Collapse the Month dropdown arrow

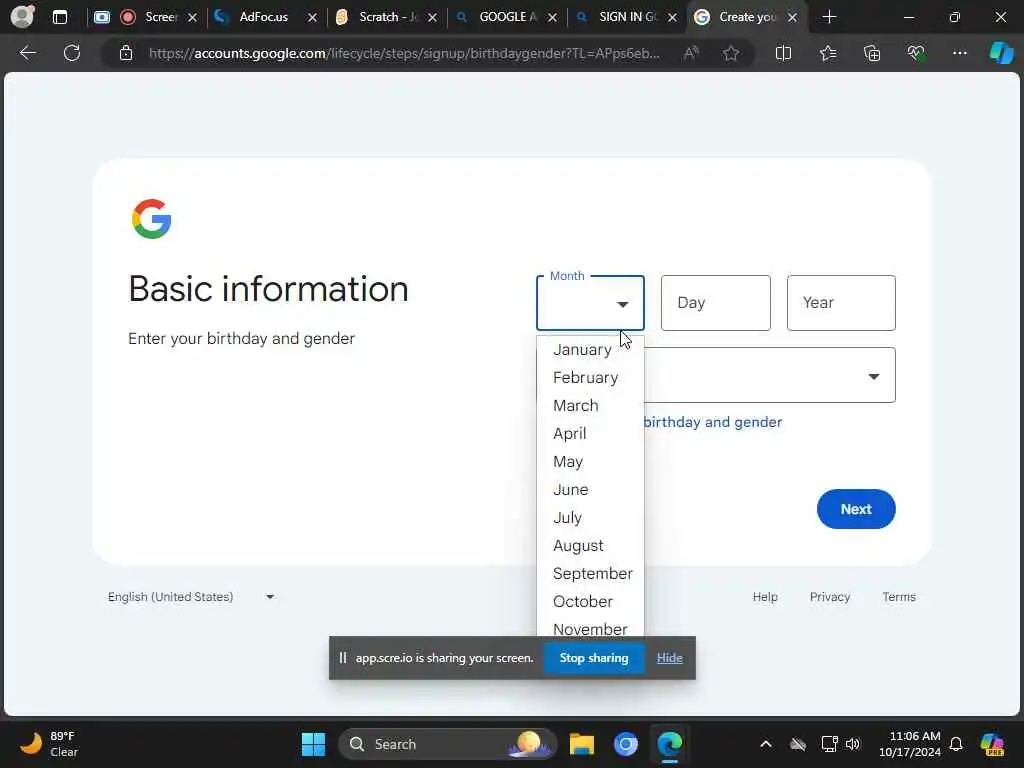(622, 304)
